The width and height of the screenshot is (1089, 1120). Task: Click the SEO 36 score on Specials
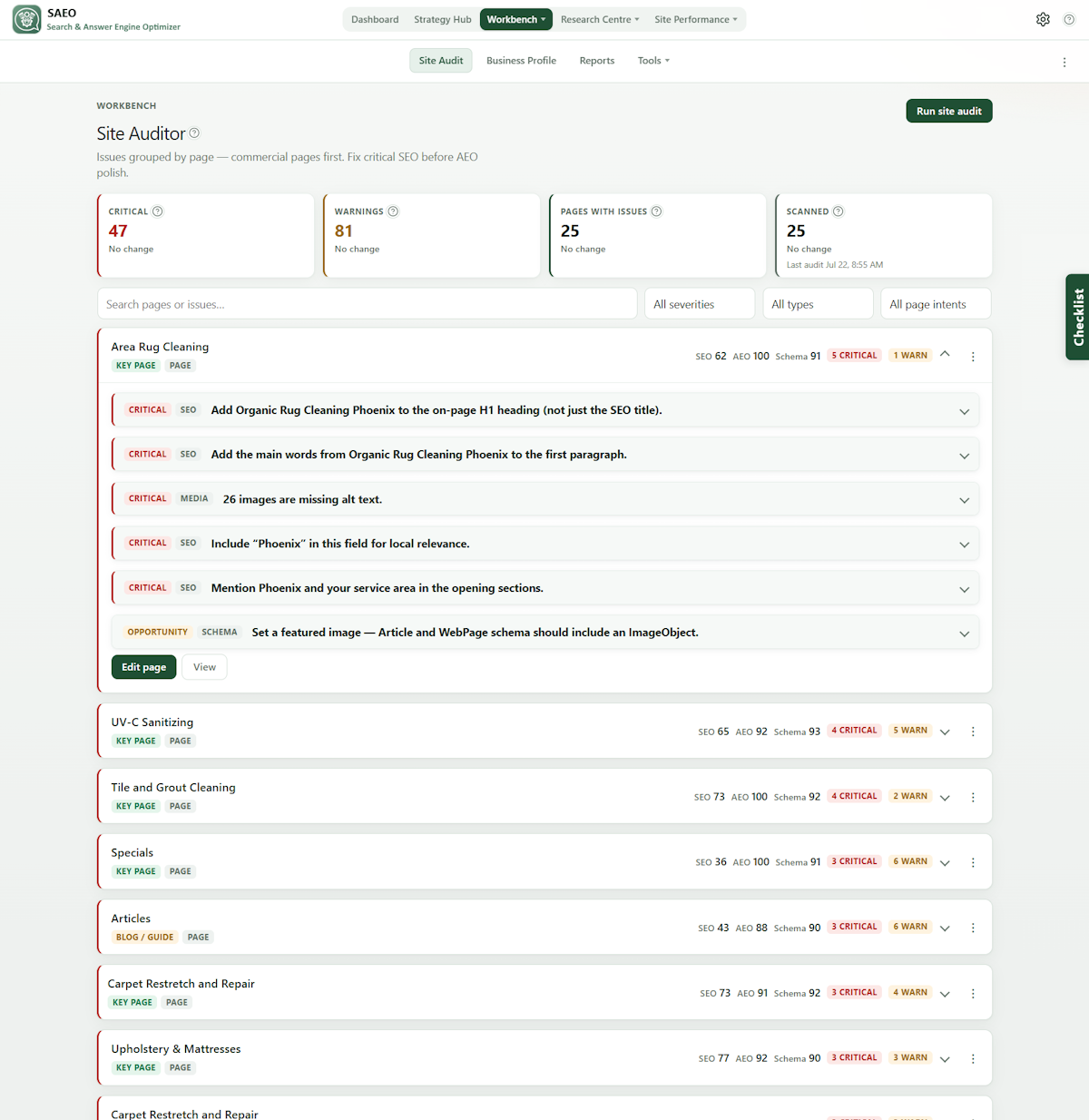pyautogui.click(x=711, y=862)
